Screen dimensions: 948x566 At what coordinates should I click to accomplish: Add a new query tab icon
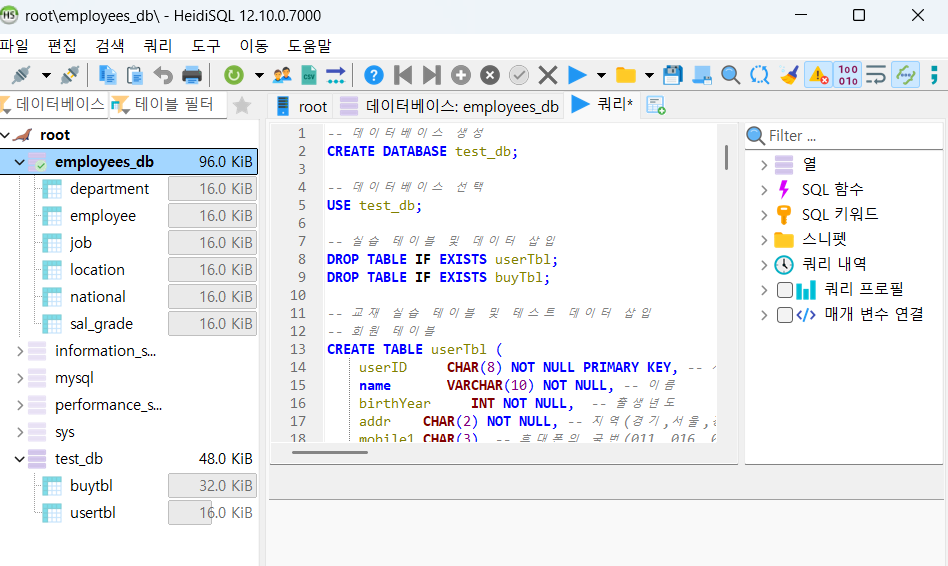(656, 105)
